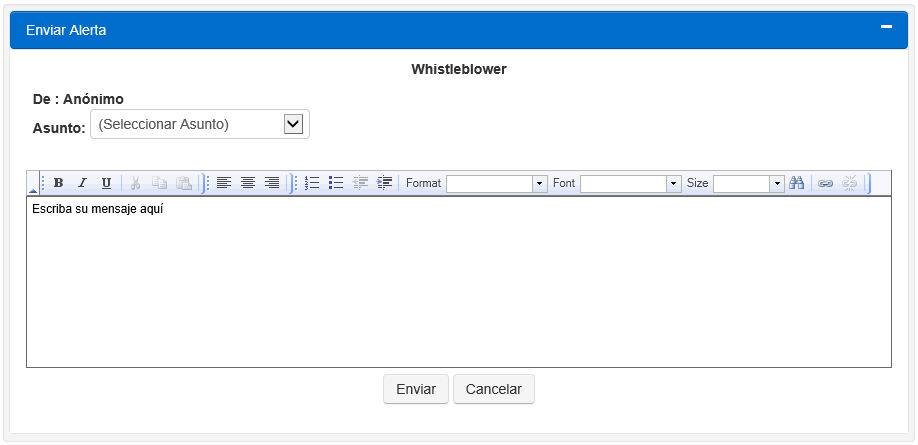
Task: Click the paste clipboard icon
Action: coord(184,183)
